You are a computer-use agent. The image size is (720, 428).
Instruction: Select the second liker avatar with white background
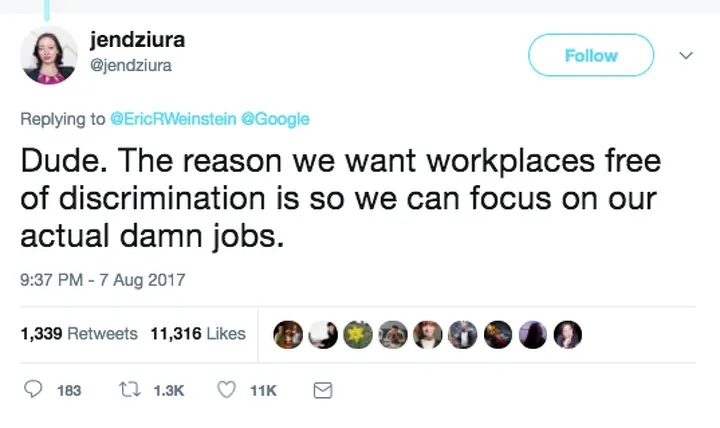(x=322, y=335)
